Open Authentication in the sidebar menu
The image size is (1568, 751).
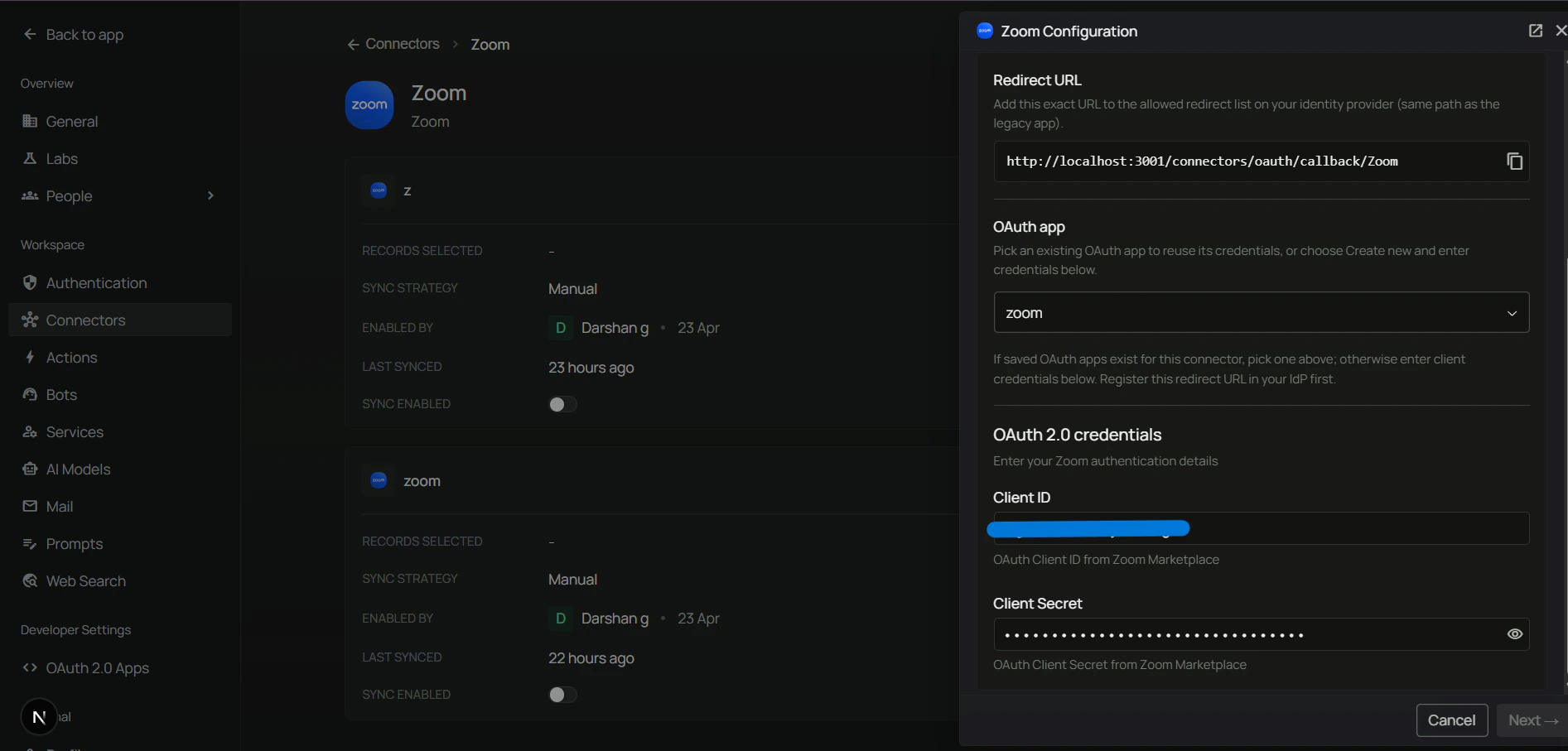point(120,282)
